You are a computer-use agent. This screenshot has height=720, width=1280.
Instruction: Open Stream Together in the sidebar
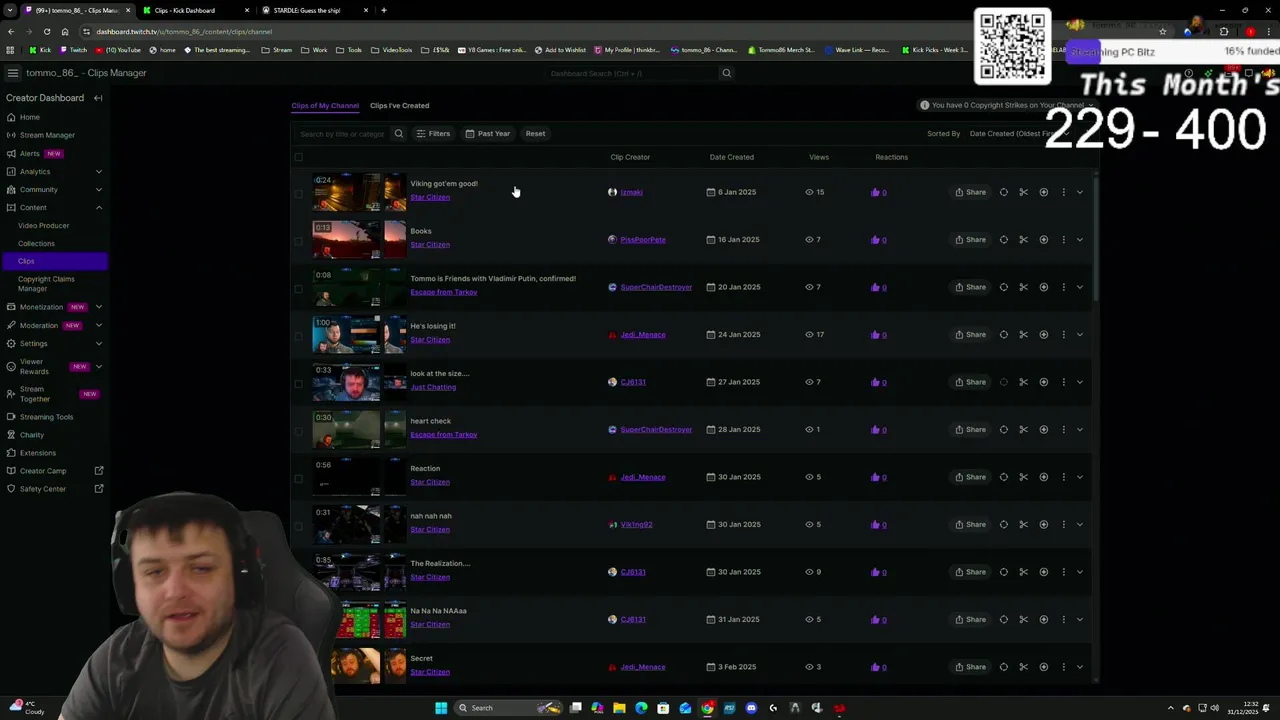(34, 394)
